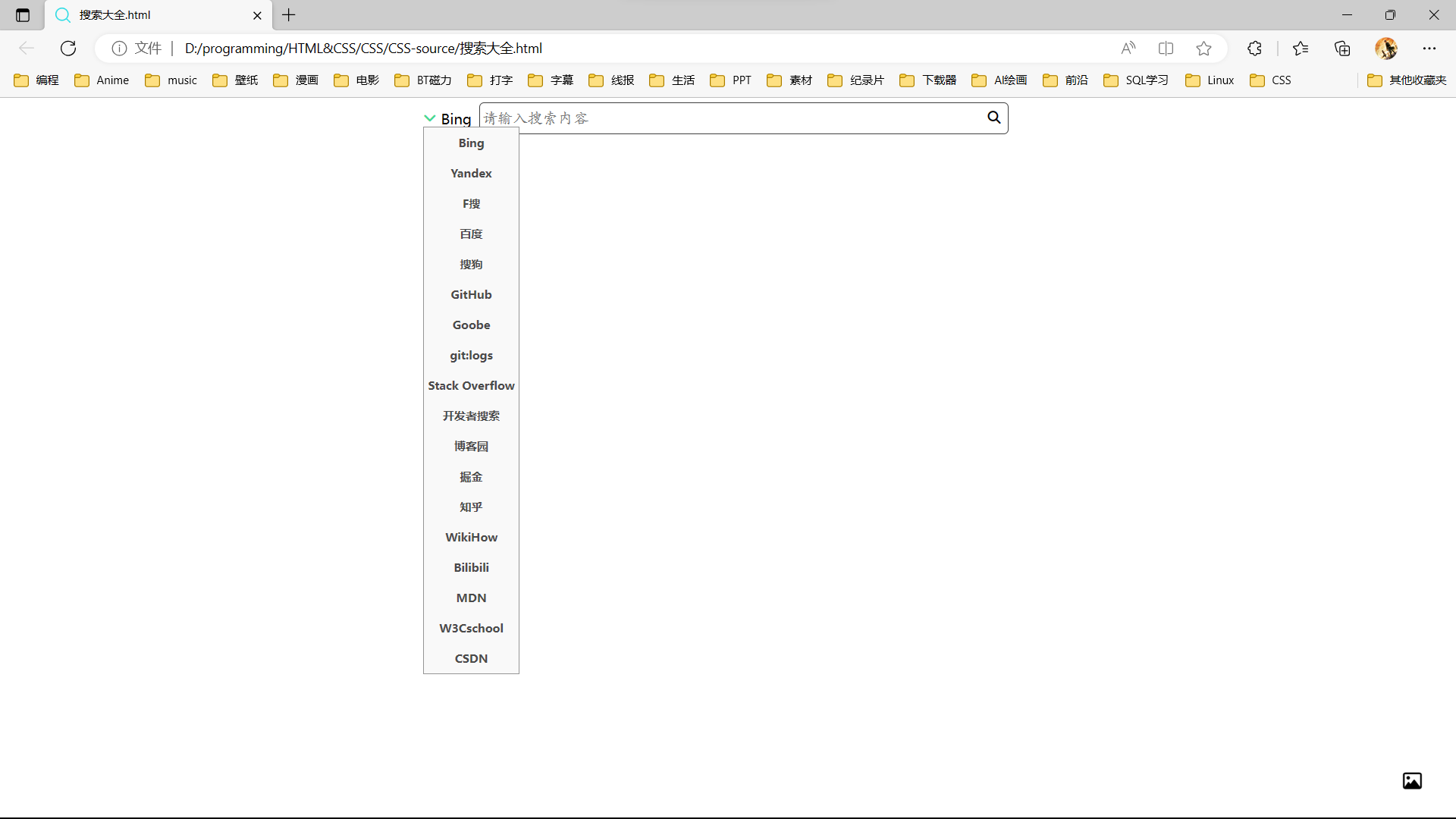The height and width of the screenshot is (819, 1456).
Task: Expand the Anime bookmarks folder
Action: click(102, 80)
